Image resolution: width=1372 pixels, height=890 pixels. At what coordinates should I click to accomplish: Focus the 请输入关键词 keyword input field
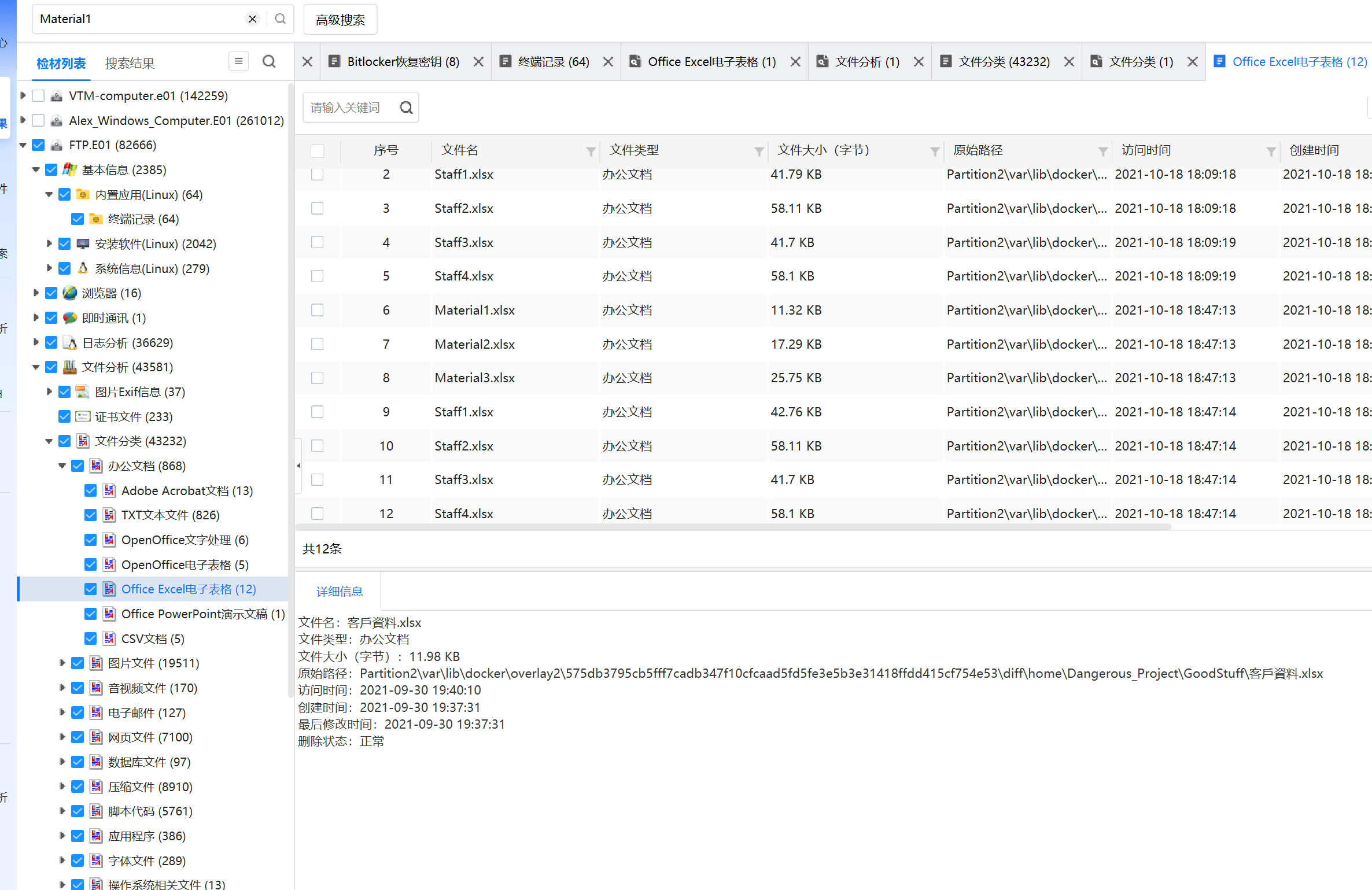pyautogui.click(x=350, y=108)
